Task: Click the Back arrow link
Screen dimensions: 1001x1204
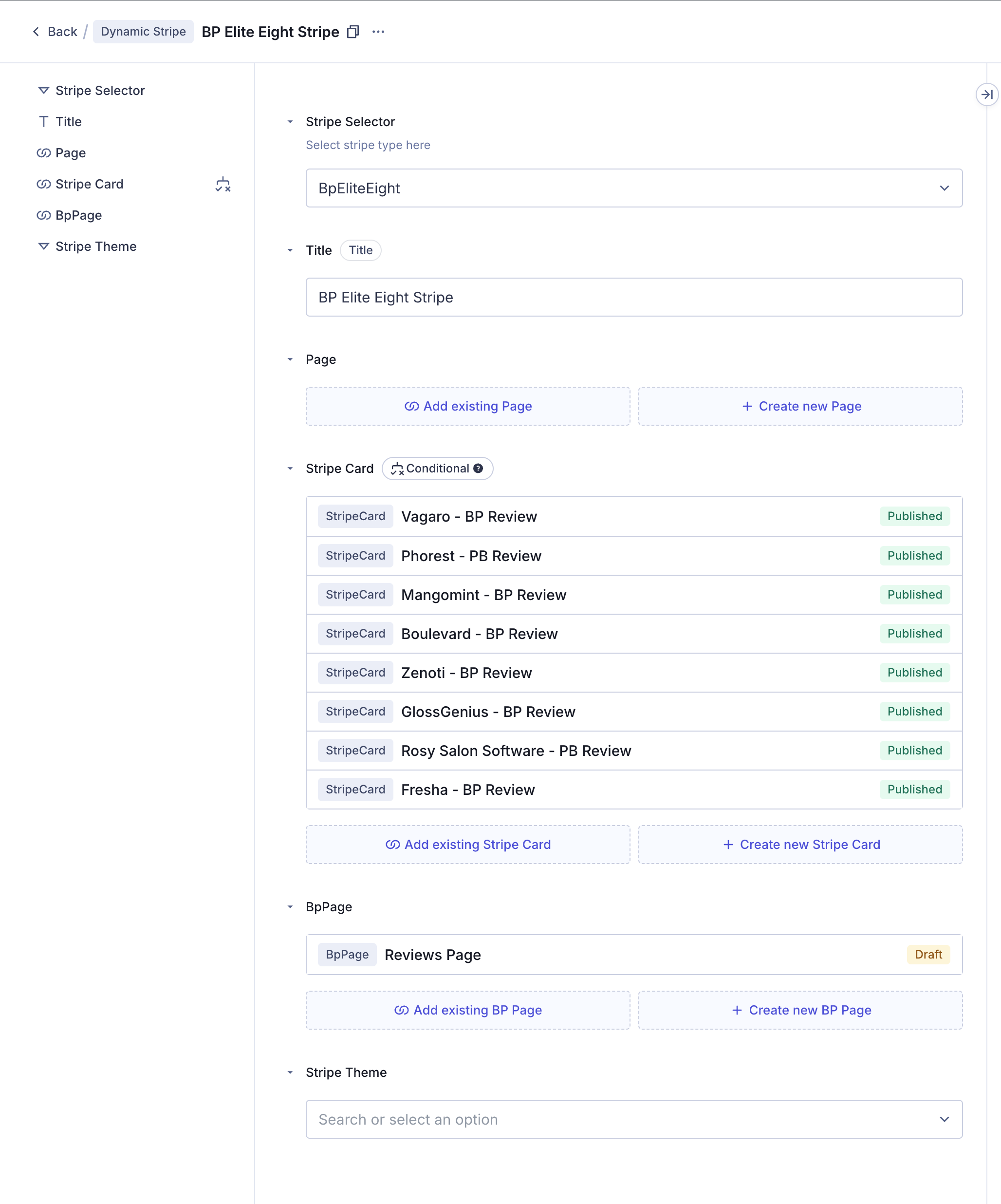Action: tap(55, 32)
